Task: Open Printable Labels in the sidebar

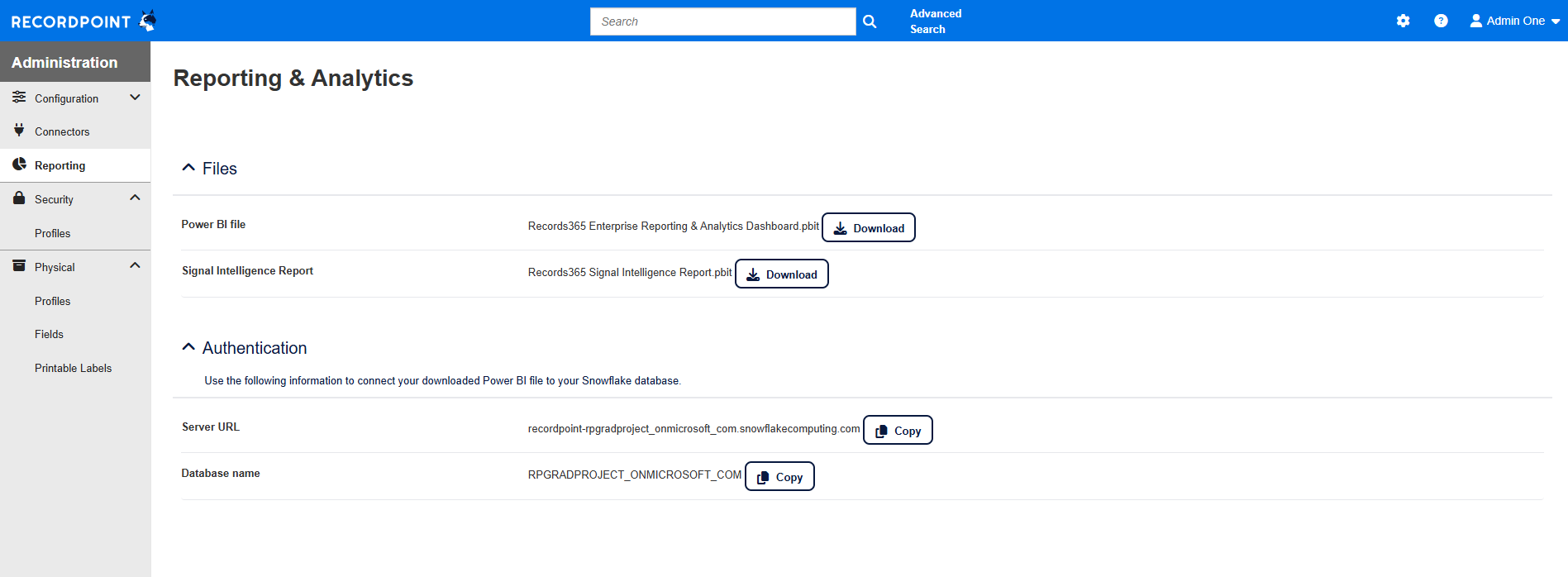Action: 73,368
